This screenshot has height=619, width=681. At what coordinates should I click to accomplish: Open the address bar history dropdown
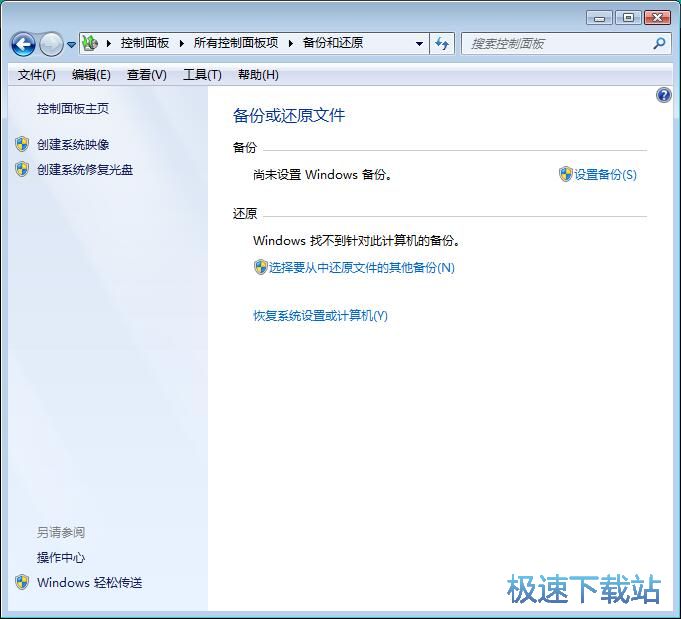coord(419,43)
